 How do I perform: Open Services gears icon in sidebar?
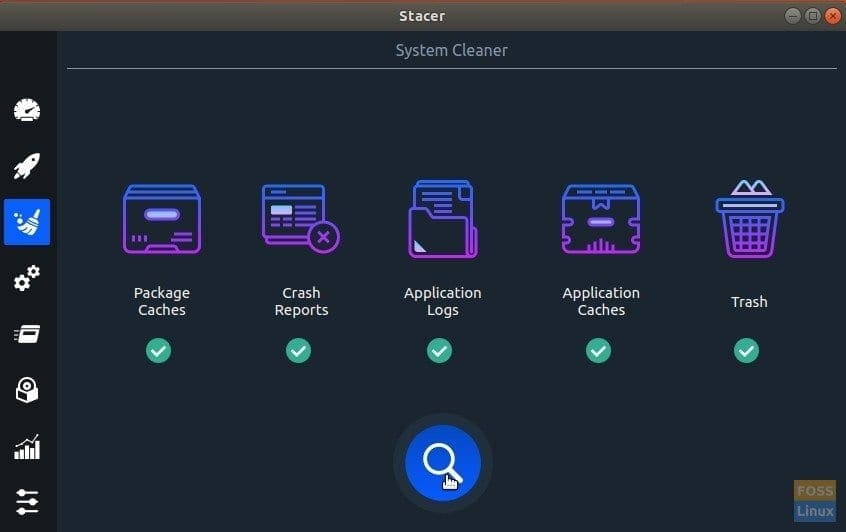pos(27,278)
